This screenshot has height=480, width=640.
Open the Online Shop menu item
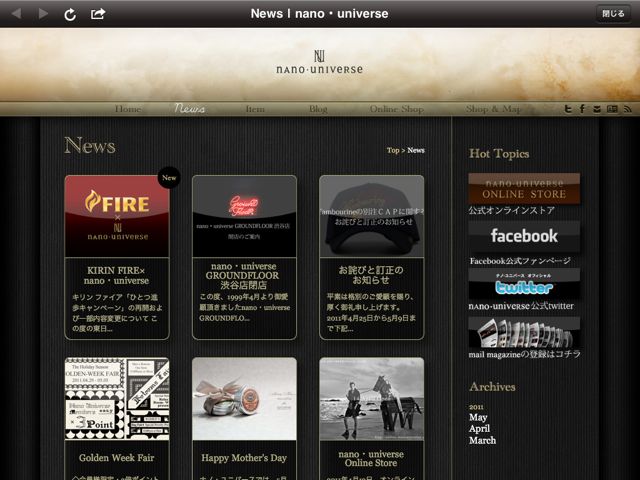[397, 109]
